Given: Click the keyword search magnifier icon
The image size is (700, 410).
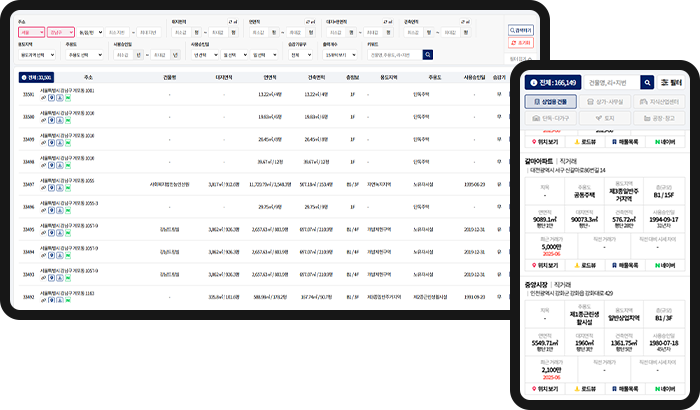Looking at the screenshot, I should point(427,55).
